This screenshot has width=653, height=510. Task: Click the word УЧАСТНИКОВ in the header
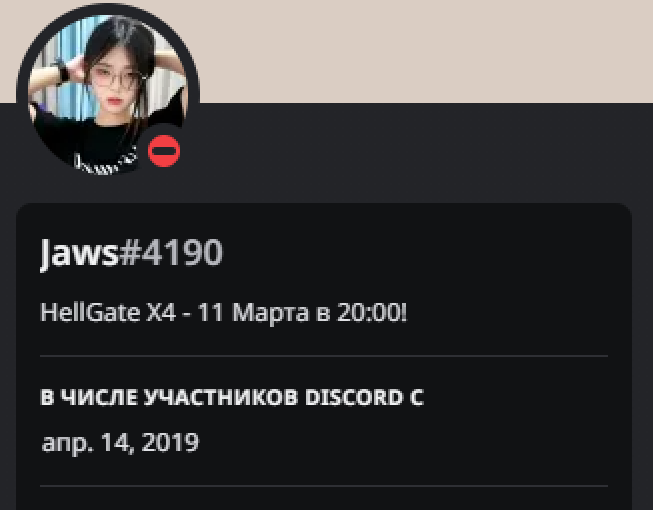[221, 397]
